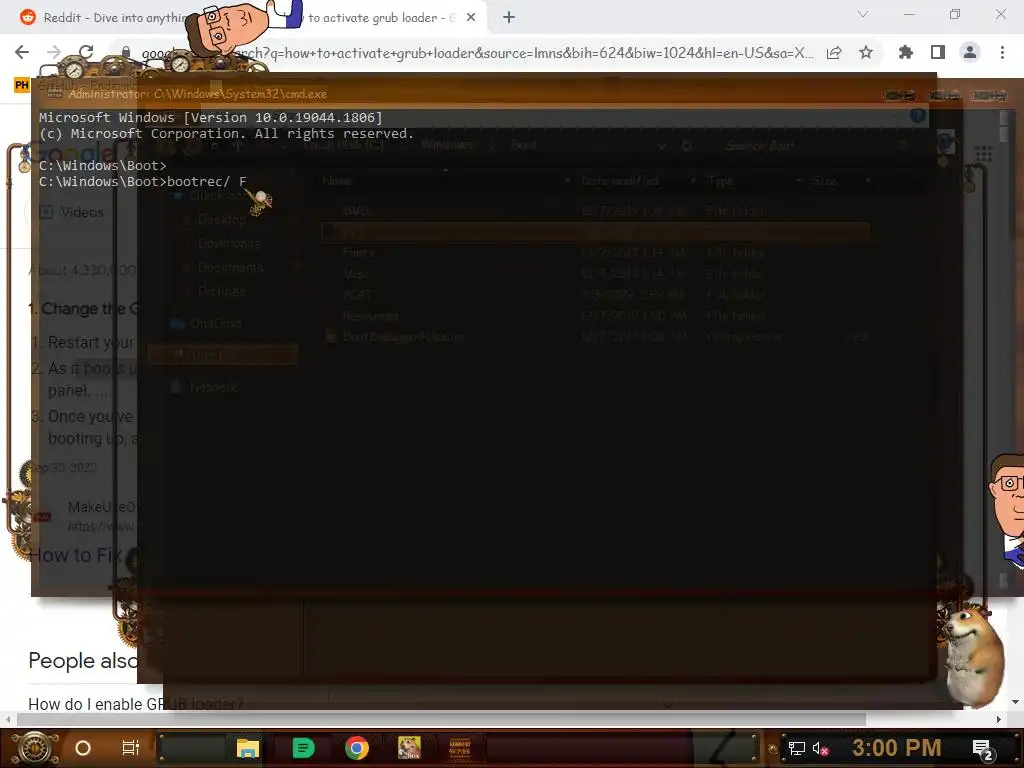Viewport: 1024px width, 768px height.
Task: Click the muted volume tray icon
Action: pos(820,748)
